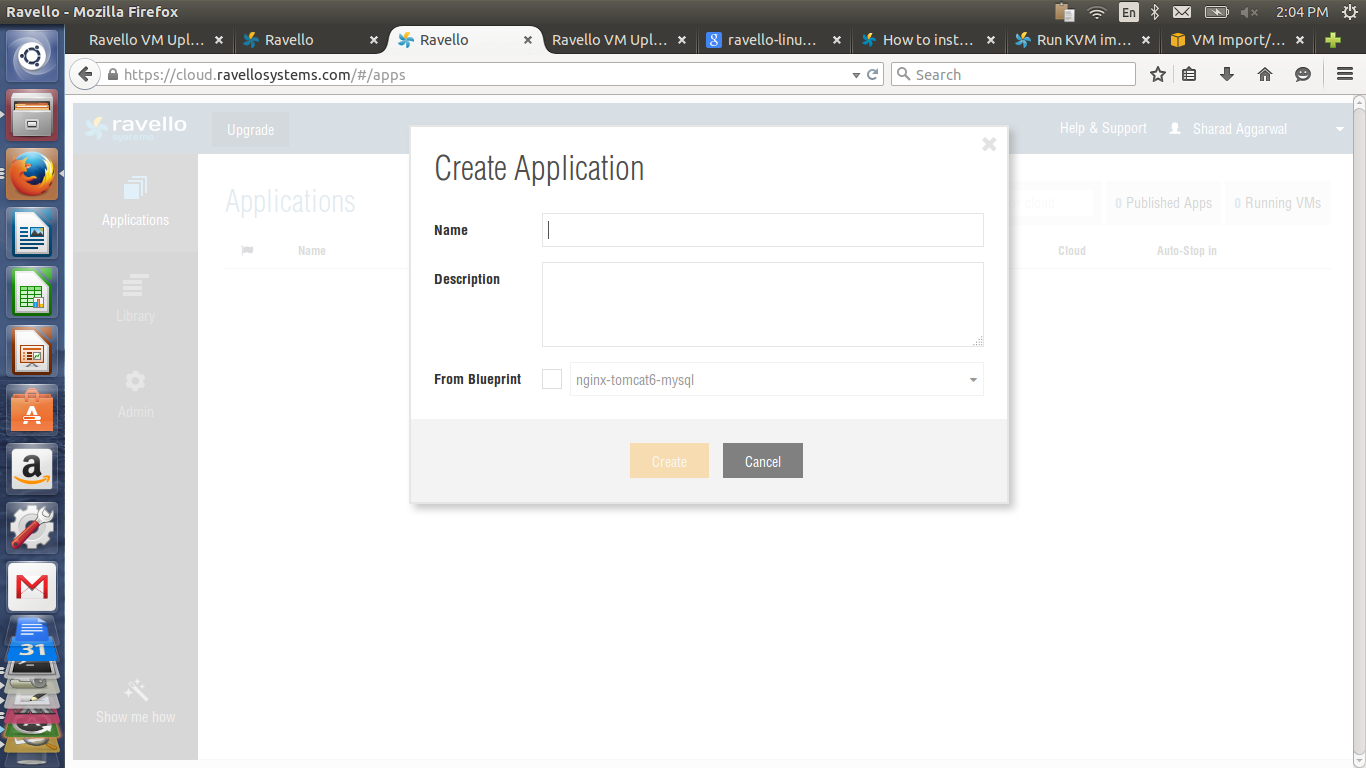1366x768 pixels.
Task: Close the active Ravello tab
Action: [528, 40]
